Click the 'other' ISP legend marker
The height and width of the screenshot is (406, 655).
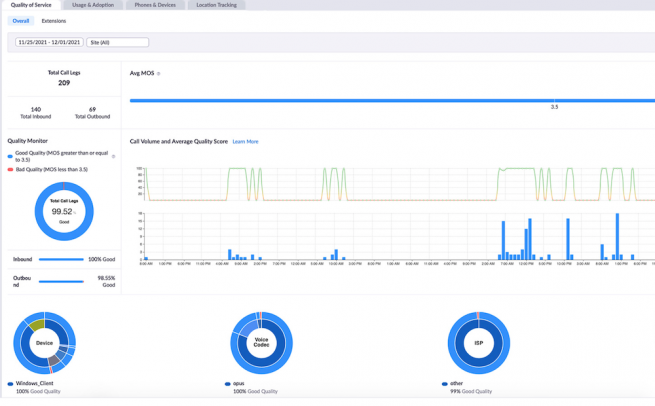coord(445,384)
